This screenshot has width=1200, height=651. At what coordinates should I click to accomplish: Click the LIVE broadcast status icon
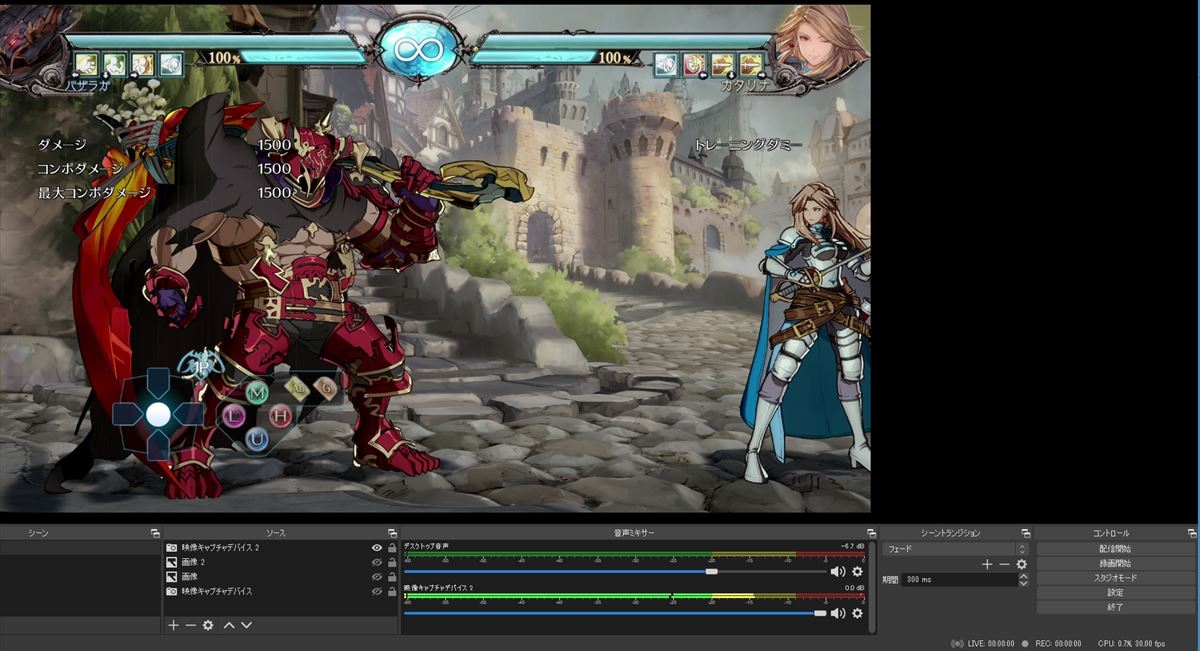[957, 644]
